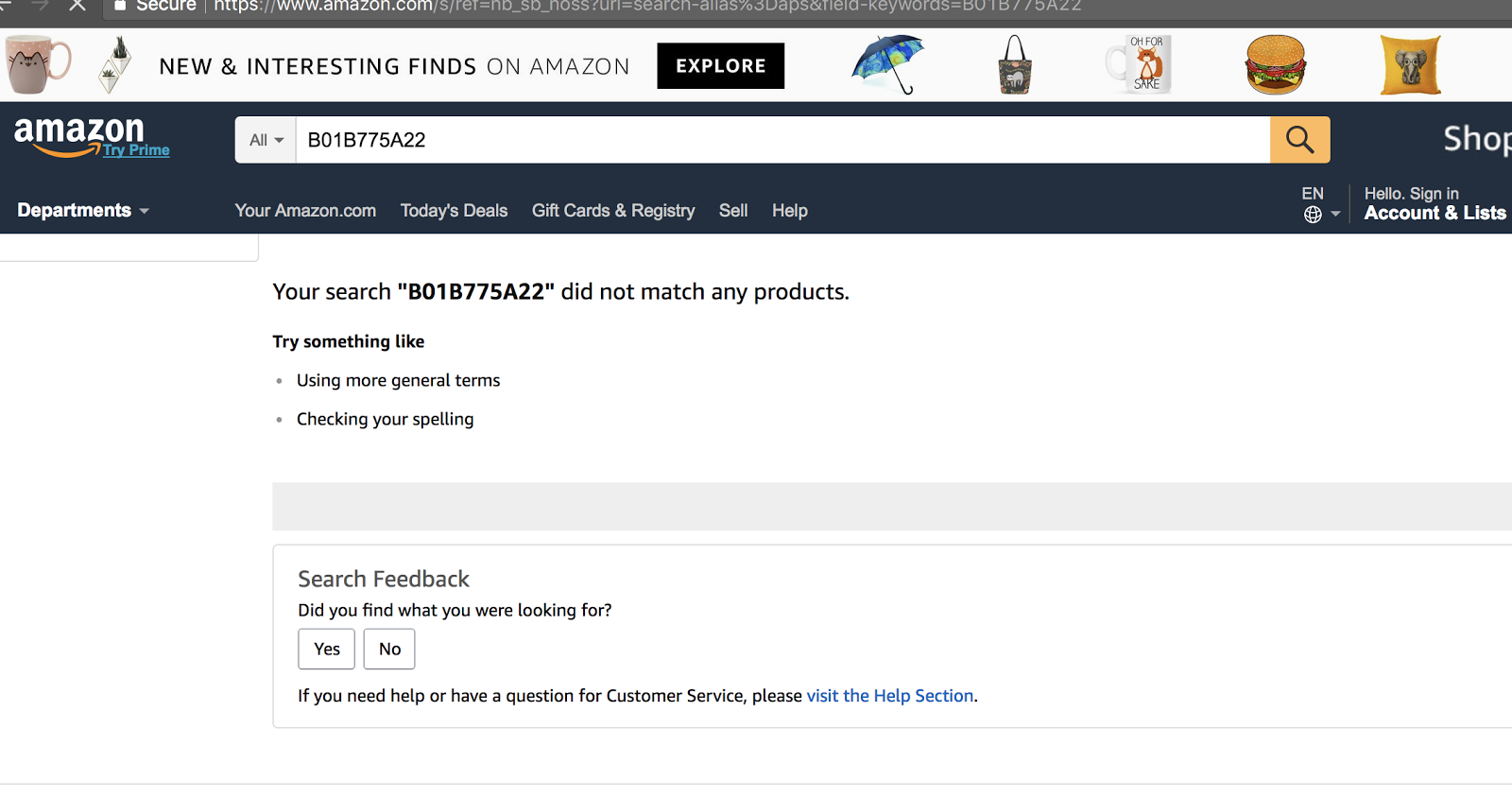
Task: Select the burger cushion image
Action: pyautogui.click(x=1276, y=64)
